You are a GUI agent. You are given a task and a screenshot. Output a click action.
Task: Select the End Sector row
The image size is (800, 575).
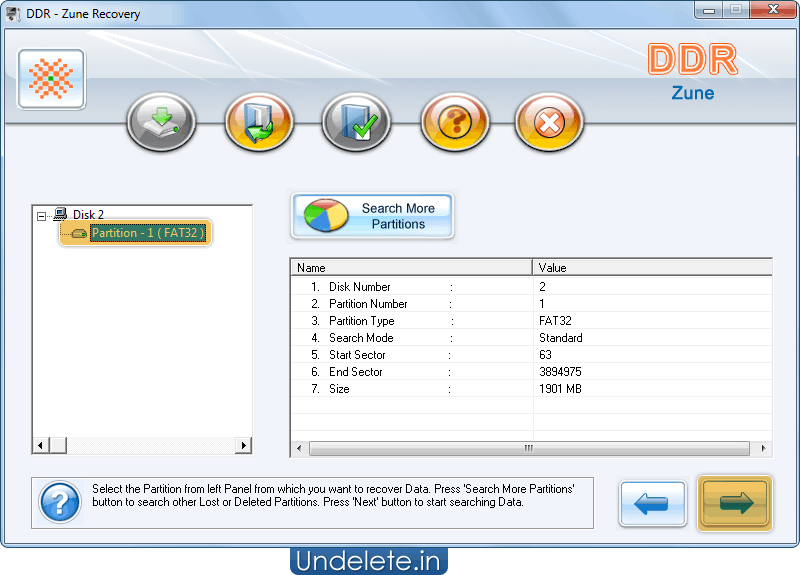pos(531,372)
